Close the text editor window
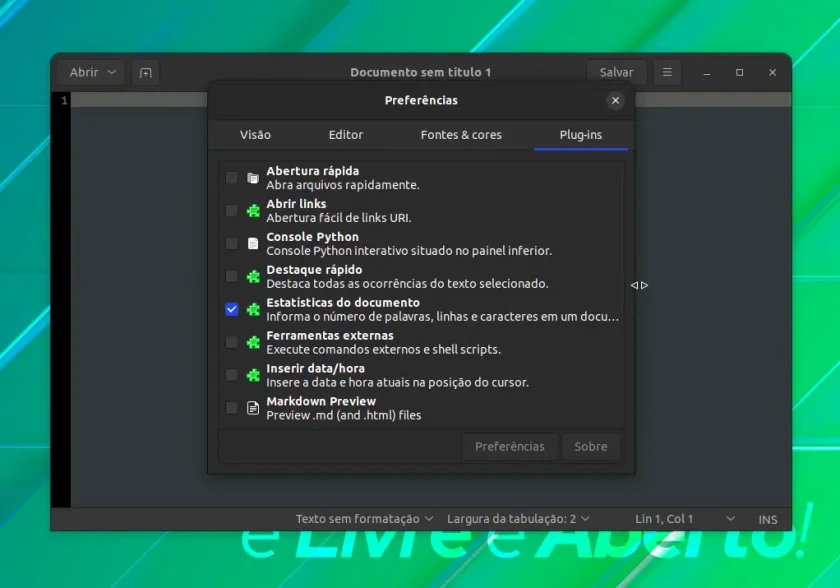 tap(772, 72)
